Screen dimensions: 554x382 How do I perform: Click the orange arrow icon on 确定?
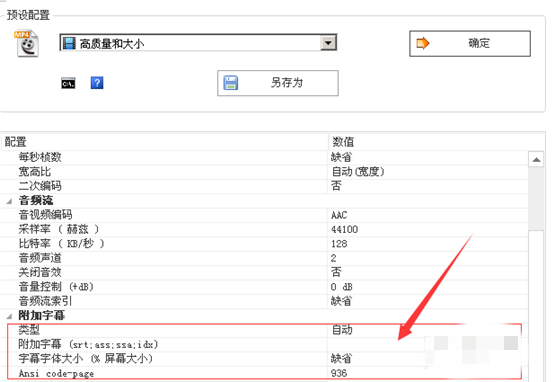(x=422, y=43)
